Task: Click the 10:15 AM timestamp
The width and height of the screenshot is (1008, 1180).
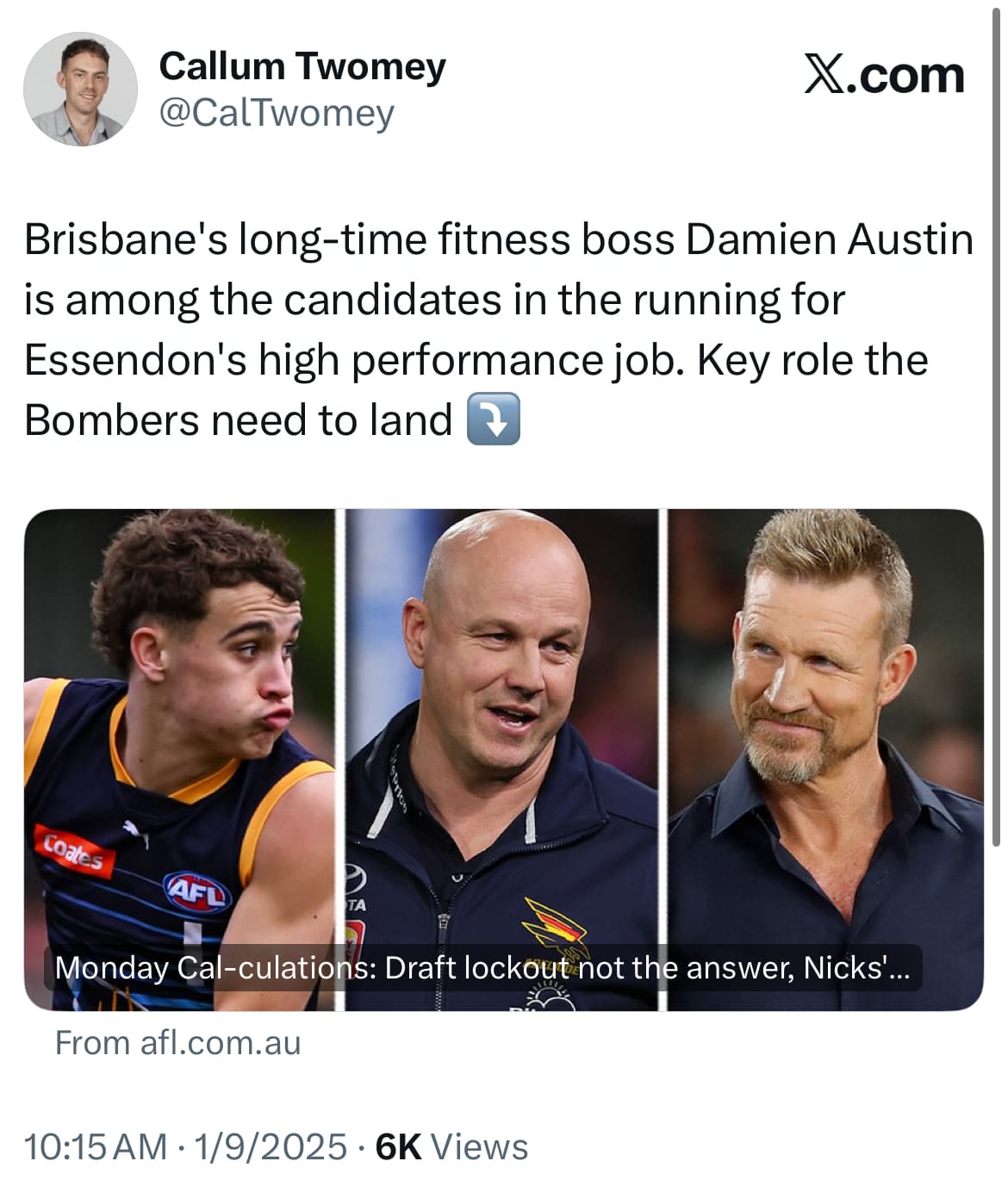Action: [96, 1147]
